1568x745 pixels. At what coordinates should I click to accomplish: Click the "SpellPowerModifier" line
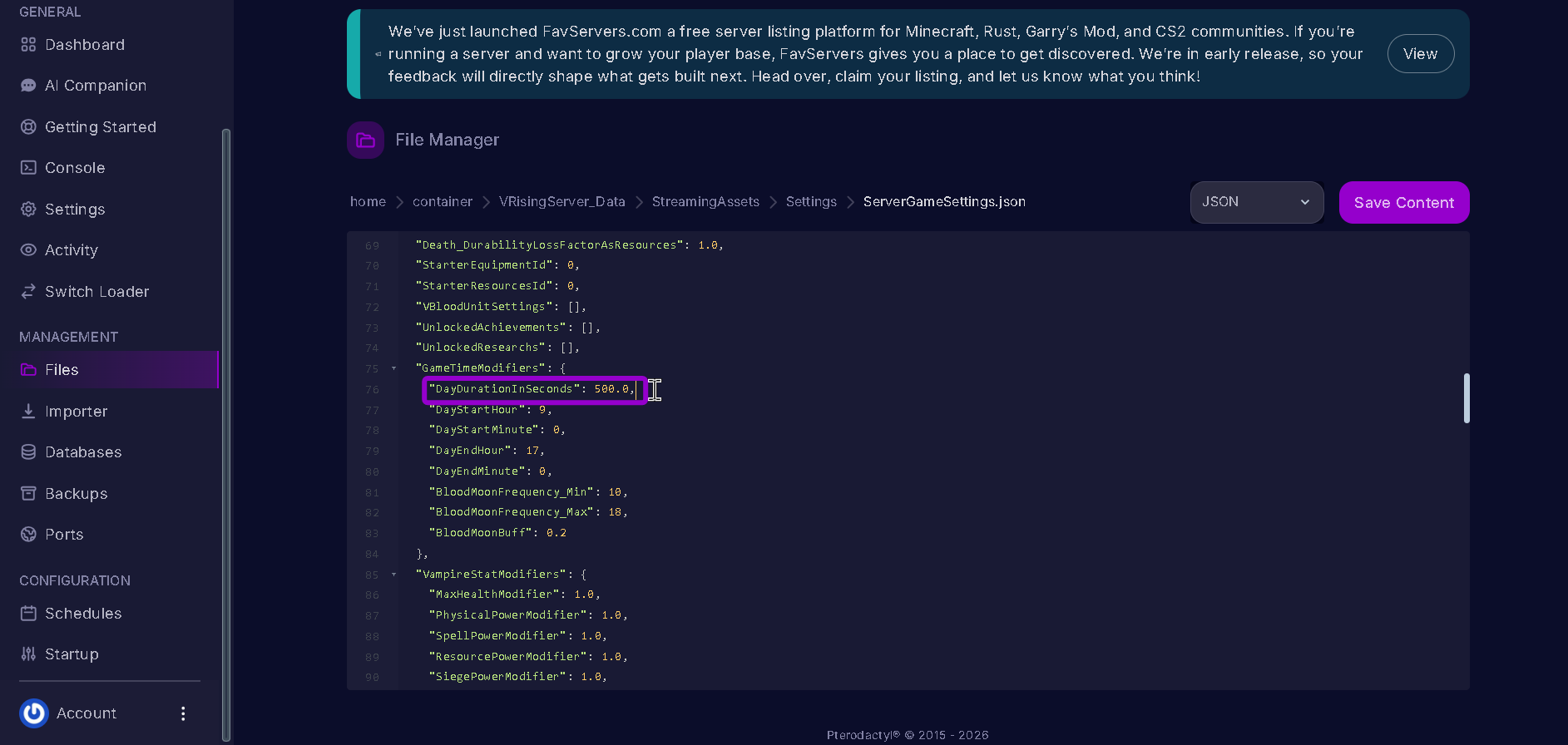(518, 636)
